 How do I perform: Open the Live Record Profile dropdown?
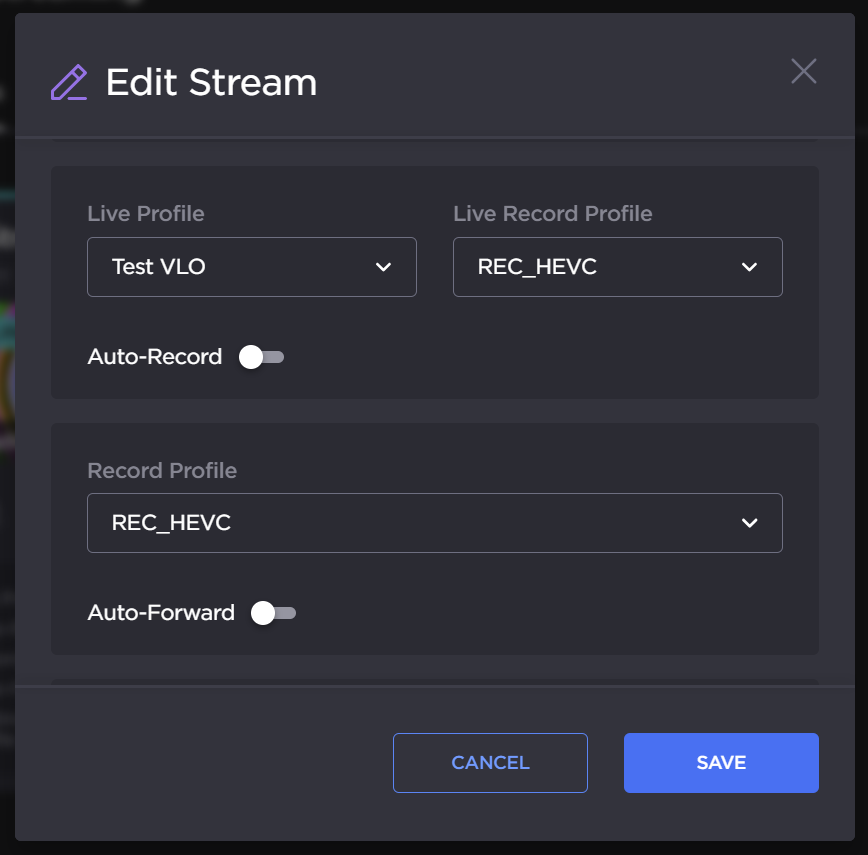pyautogui.click(x=617, y=267)
